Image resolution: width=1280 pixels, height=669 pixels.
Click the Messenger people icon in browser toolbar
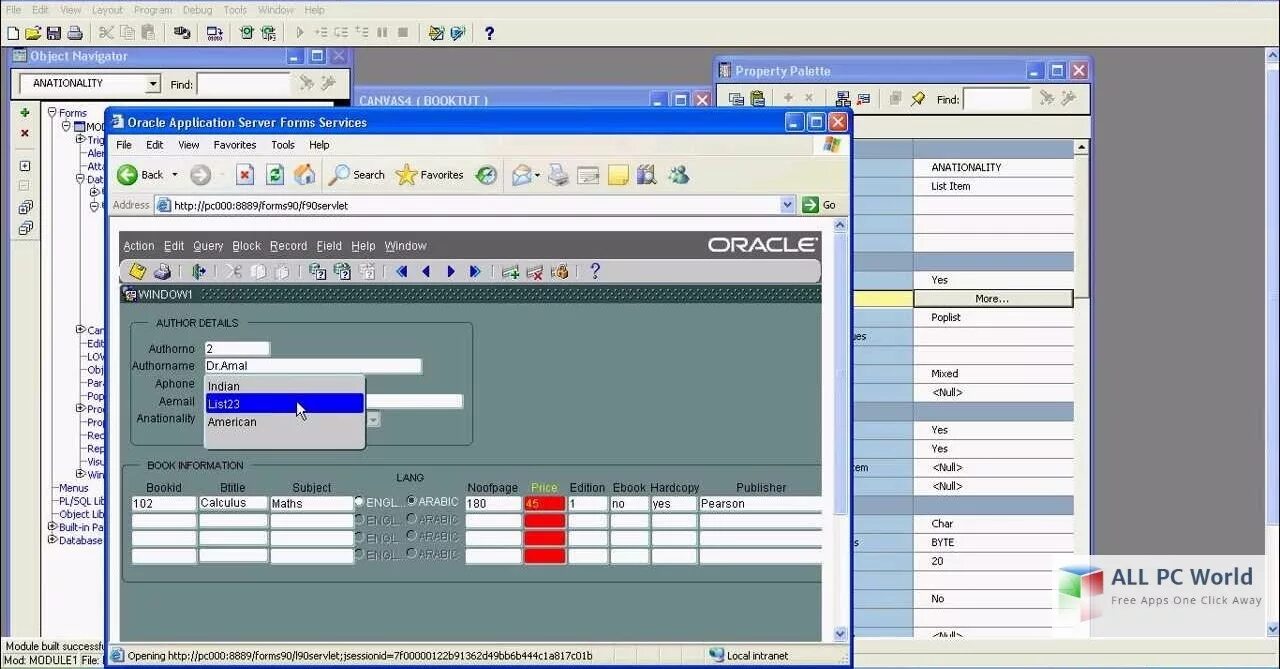click(679, 175)
